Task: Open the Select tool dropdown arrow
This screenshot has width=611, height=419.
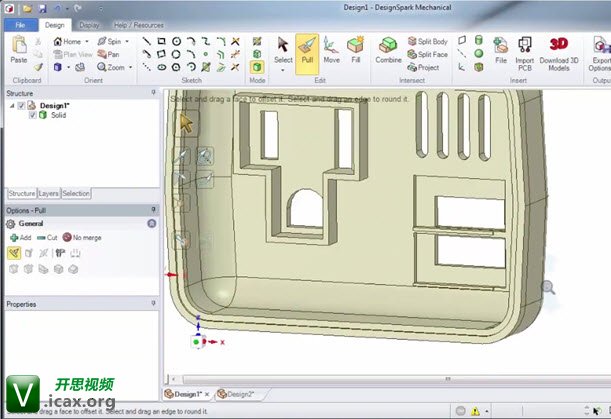Action: coord(283,71)
